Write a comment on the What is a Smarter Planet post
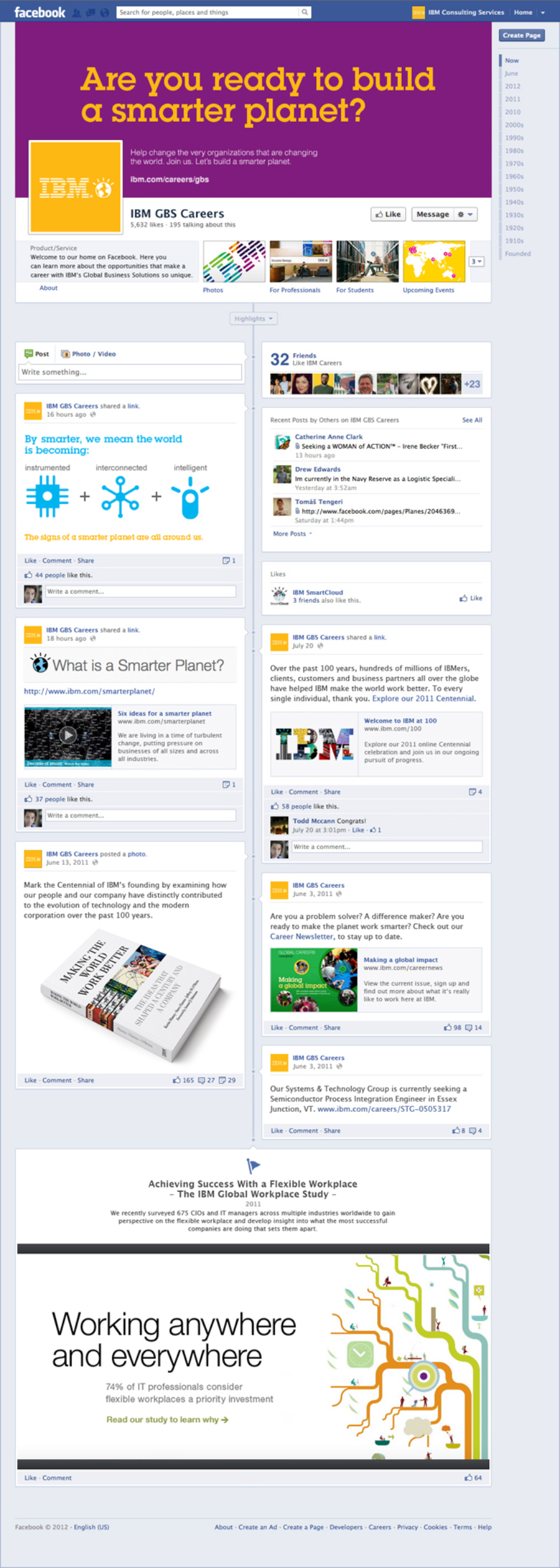 [141, 815]
